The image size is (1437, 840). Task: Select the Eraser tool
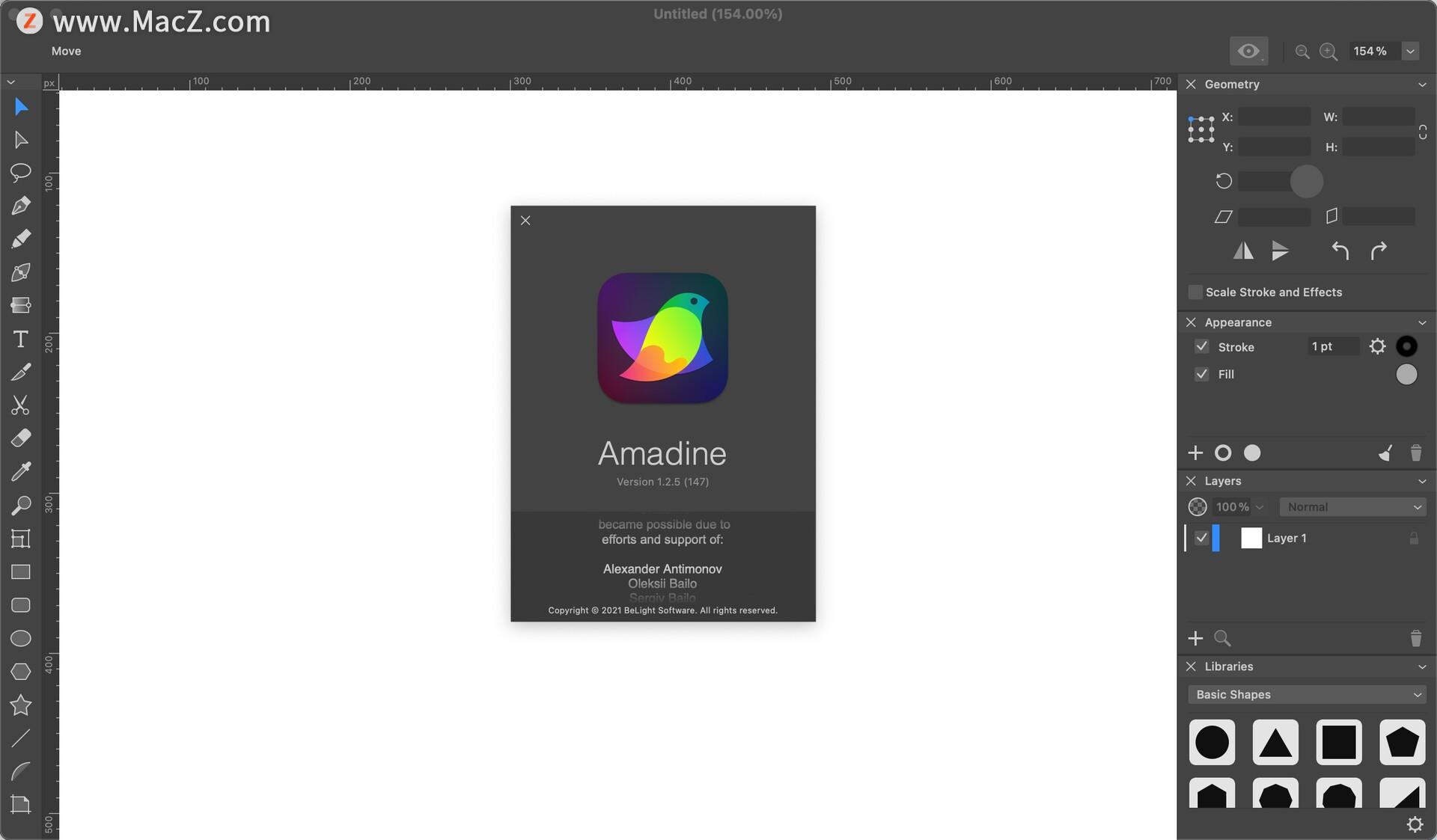coord(21,438)
